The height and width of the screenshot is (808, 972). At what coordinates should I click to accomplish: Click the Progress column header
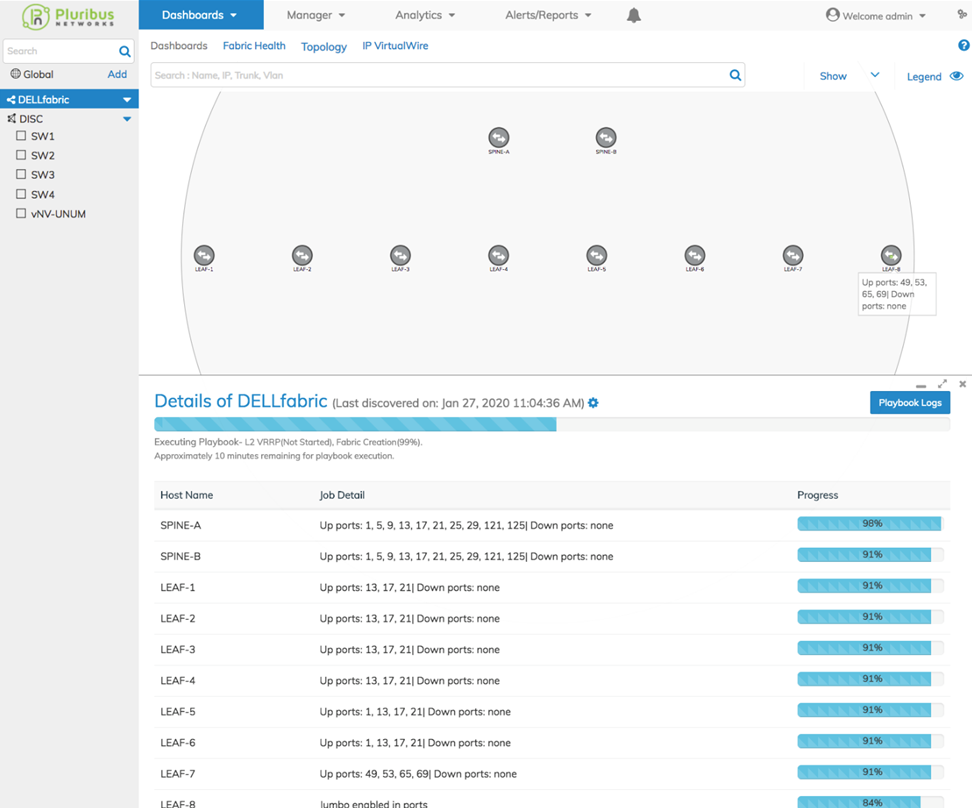pos(817,495)
